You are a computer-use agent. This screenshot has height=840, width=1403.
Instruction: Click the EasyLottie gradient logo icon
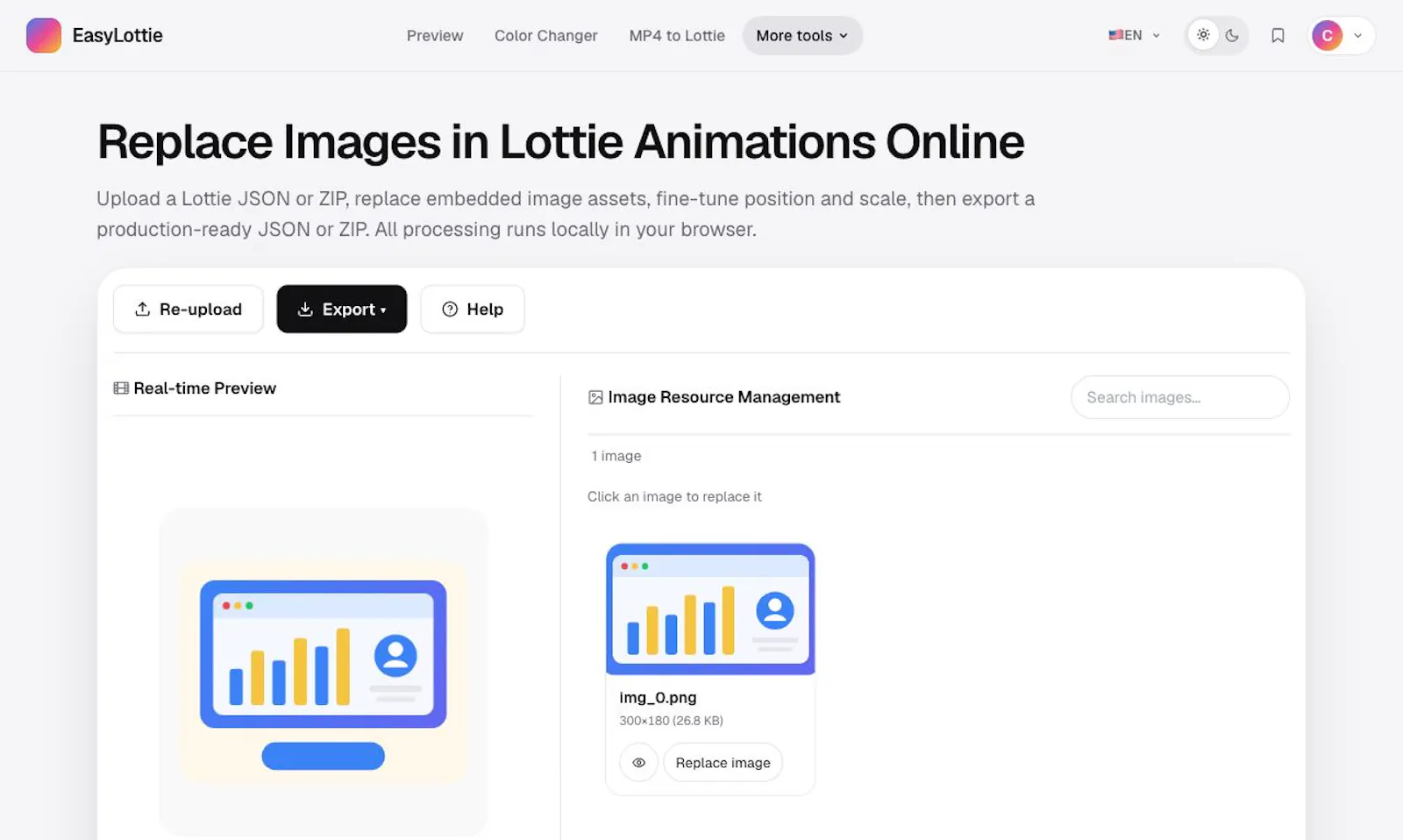click(x=44, y=35)
